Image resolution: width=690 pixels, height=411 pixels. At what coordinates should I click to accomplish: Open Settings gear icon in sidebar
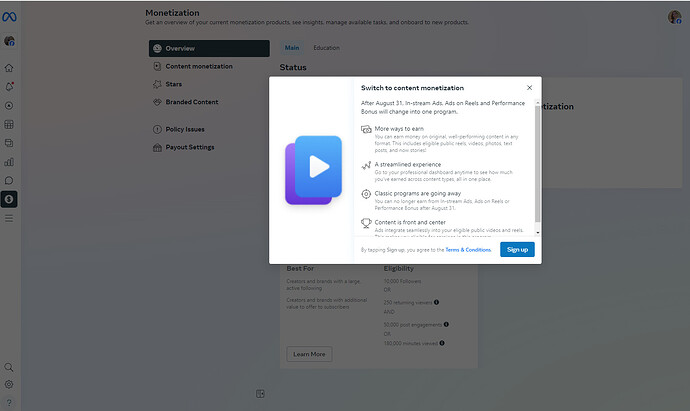9,384
